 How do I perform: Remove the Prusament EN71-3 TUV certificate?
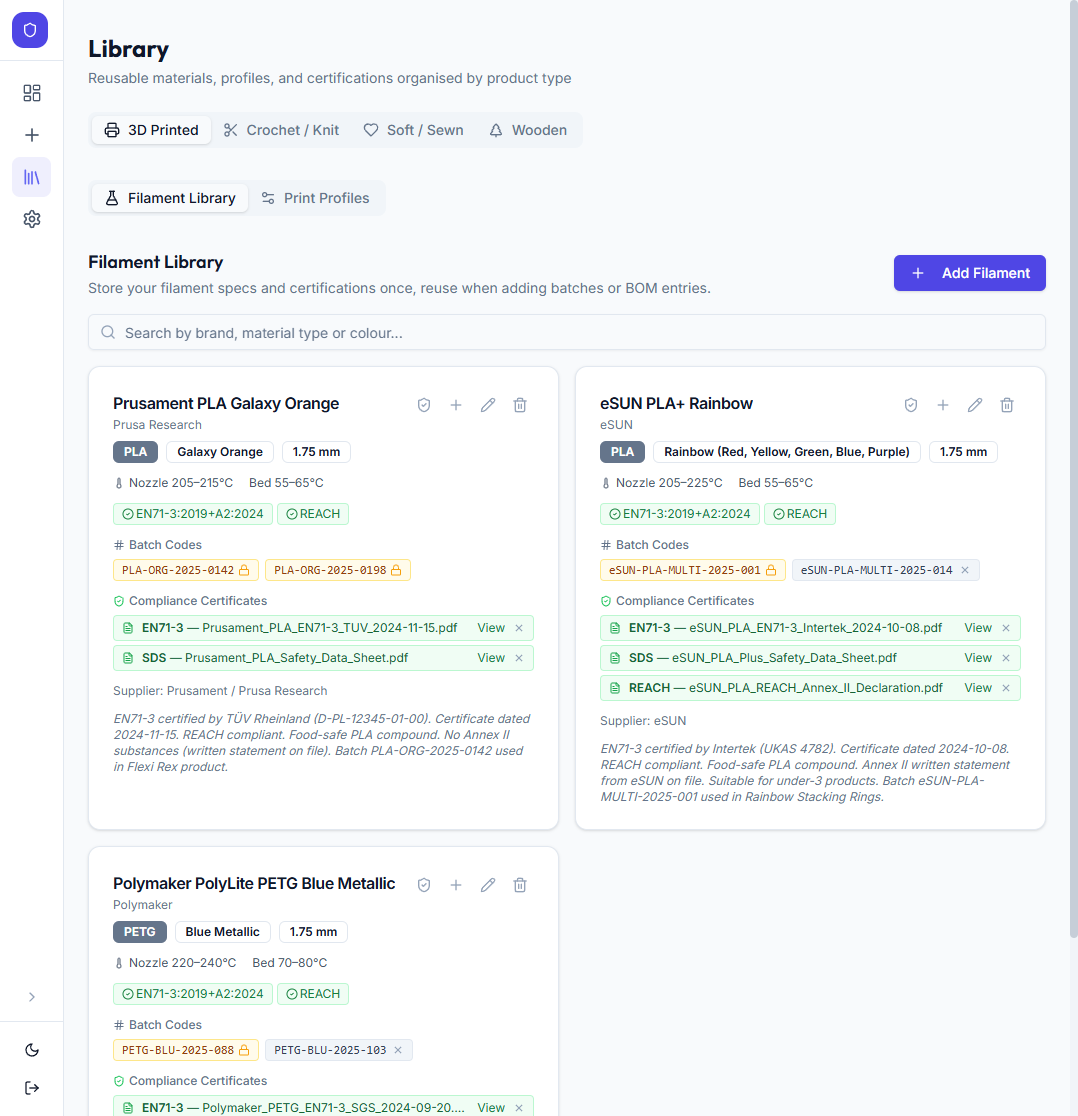click(519, 628)
